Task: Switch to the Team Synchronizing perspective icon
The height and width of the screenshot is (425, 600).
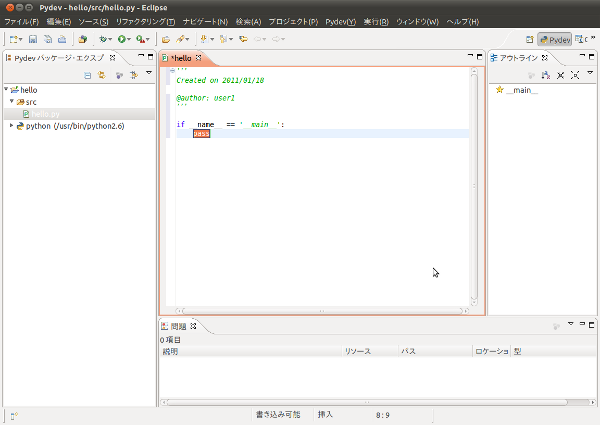Action: tap(580, 39)
